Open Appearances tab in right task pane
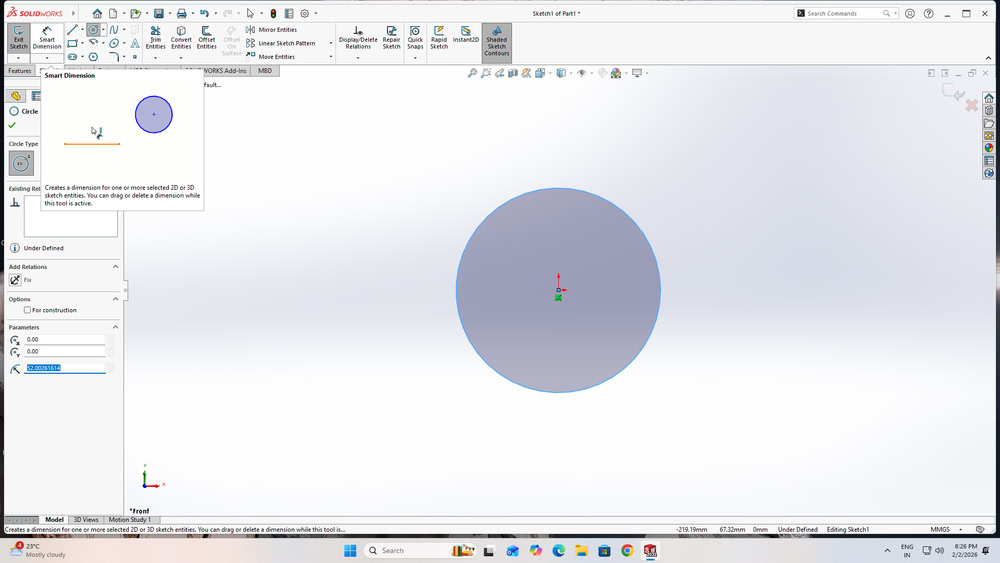Image resolution: width=1000 pixels, height=563 pixels. (989, 148)
